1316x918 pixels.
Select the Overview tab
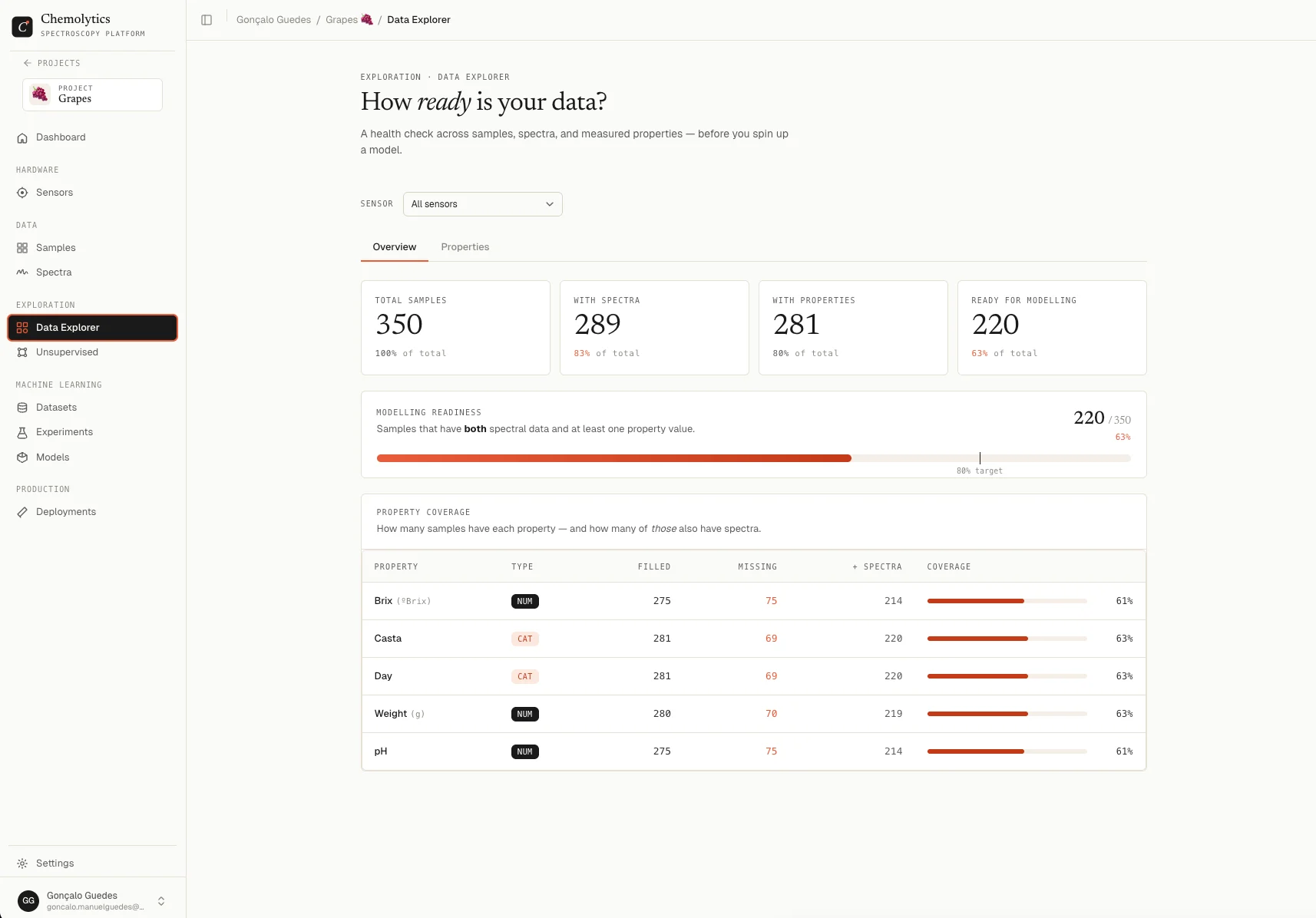(x=394, y=247)
